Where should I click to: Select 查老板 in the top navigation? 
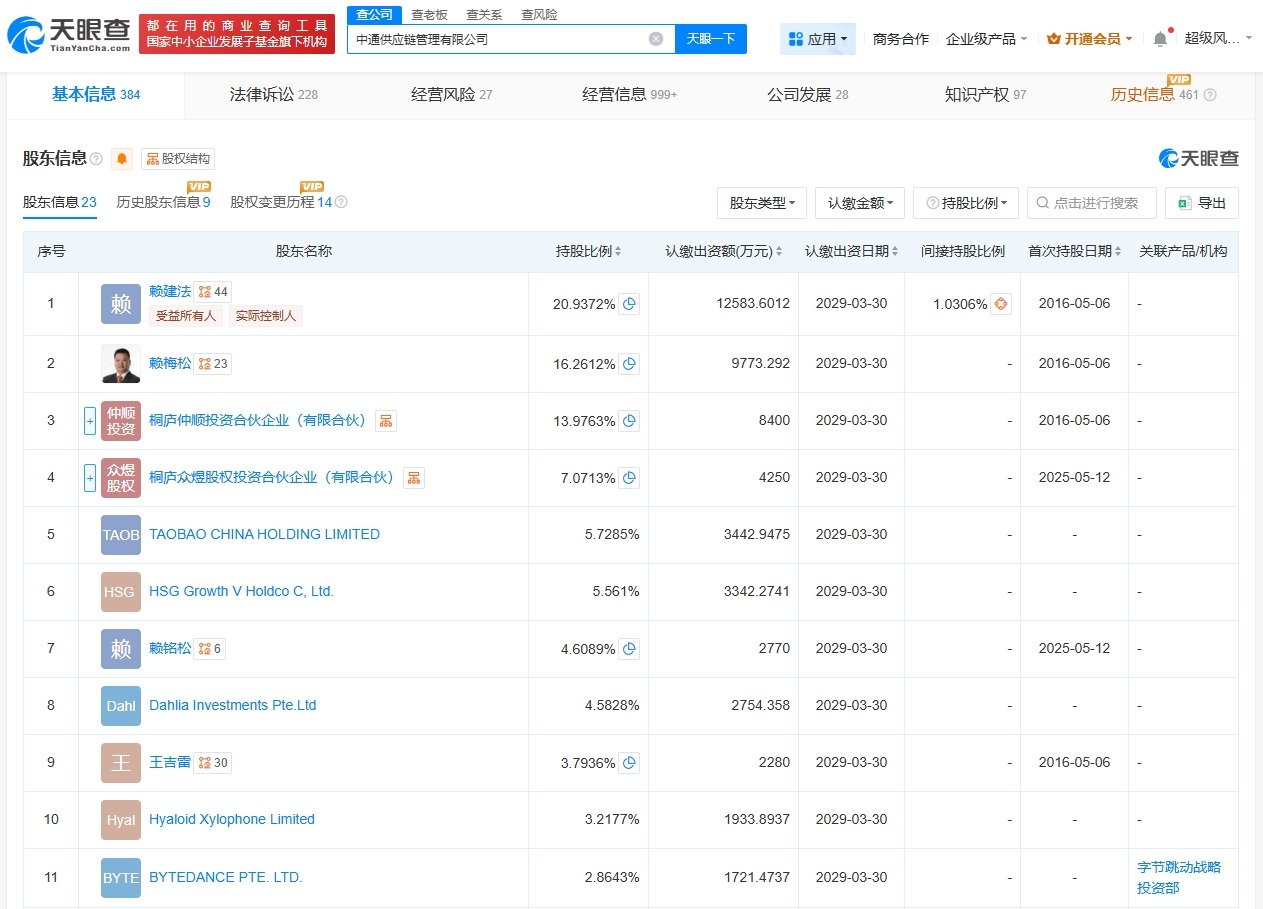tap(430, 14)
